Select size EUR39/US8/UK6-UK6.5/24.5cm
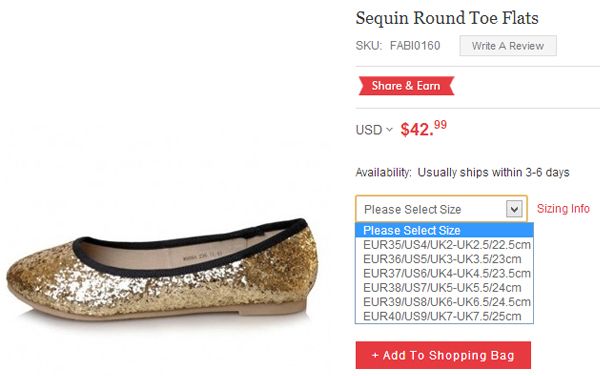 click(444, 302)
